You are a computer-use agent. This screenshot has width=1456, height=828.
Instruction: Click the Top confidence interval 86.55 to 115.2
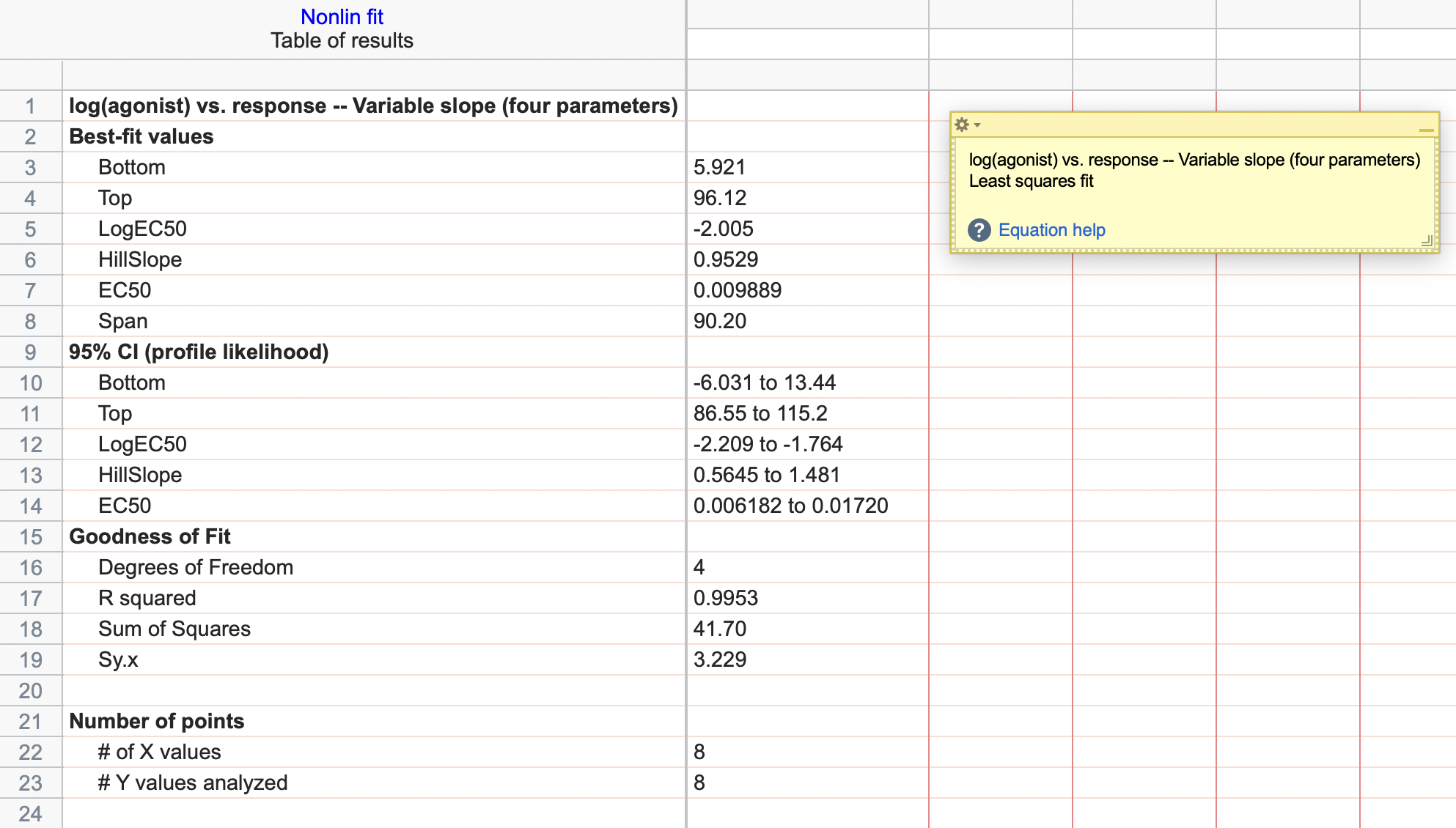coord(760,413)
